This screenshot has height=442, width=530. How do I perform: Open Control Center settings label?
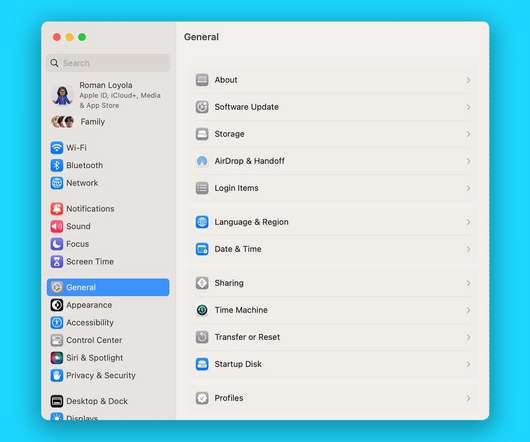[94, 340]
